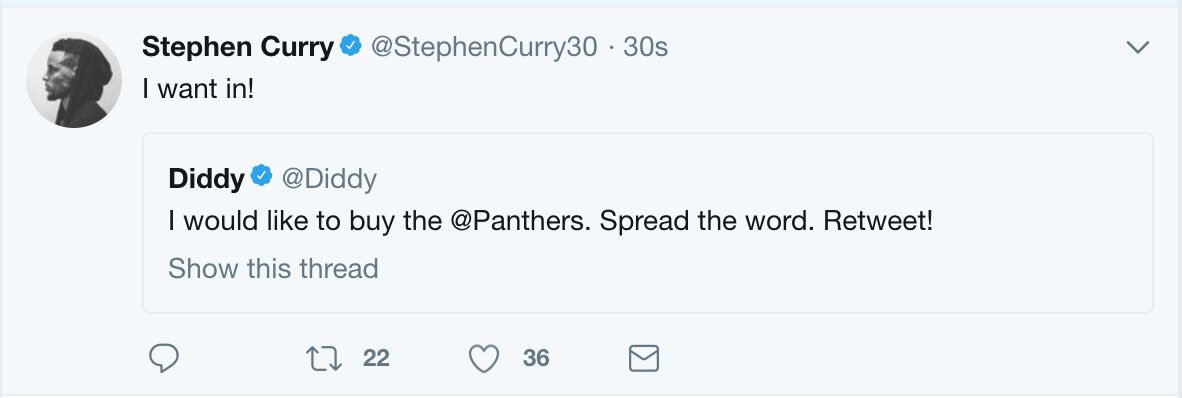Select the Diddy display name
This screenshot has width=1182, height=398.
tap(207, 178)
